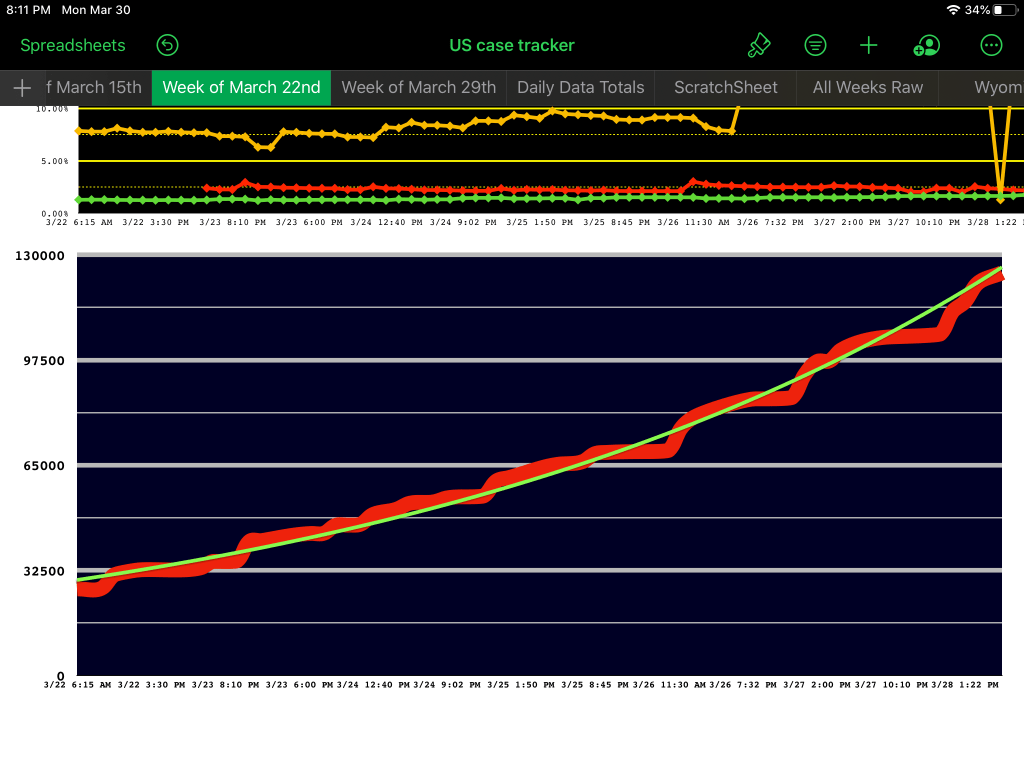Select the Week of March 22nd tab
Viewport: 1024px width, 768px height.
[x=241, y=88]
